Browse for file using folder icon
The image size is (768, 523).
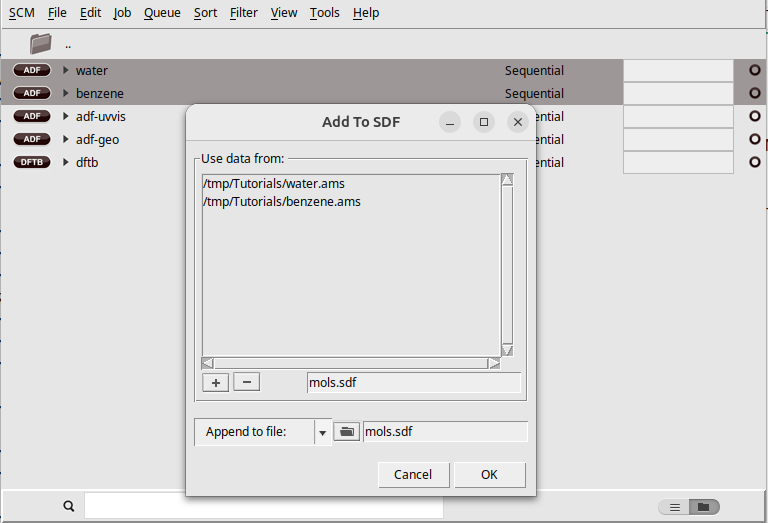[347, 432]
